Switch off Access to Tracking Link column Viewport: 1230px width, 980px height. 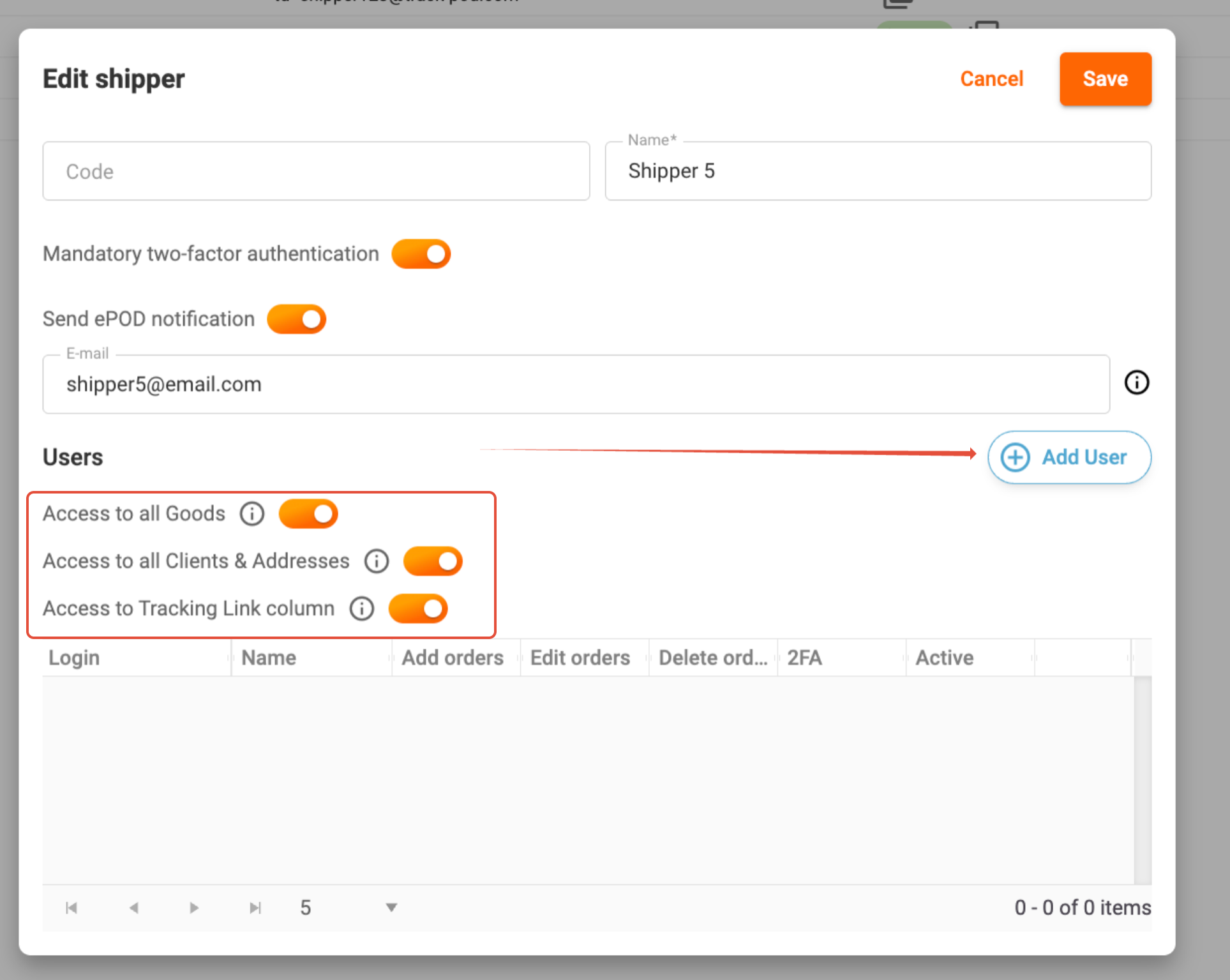point(418,608)
